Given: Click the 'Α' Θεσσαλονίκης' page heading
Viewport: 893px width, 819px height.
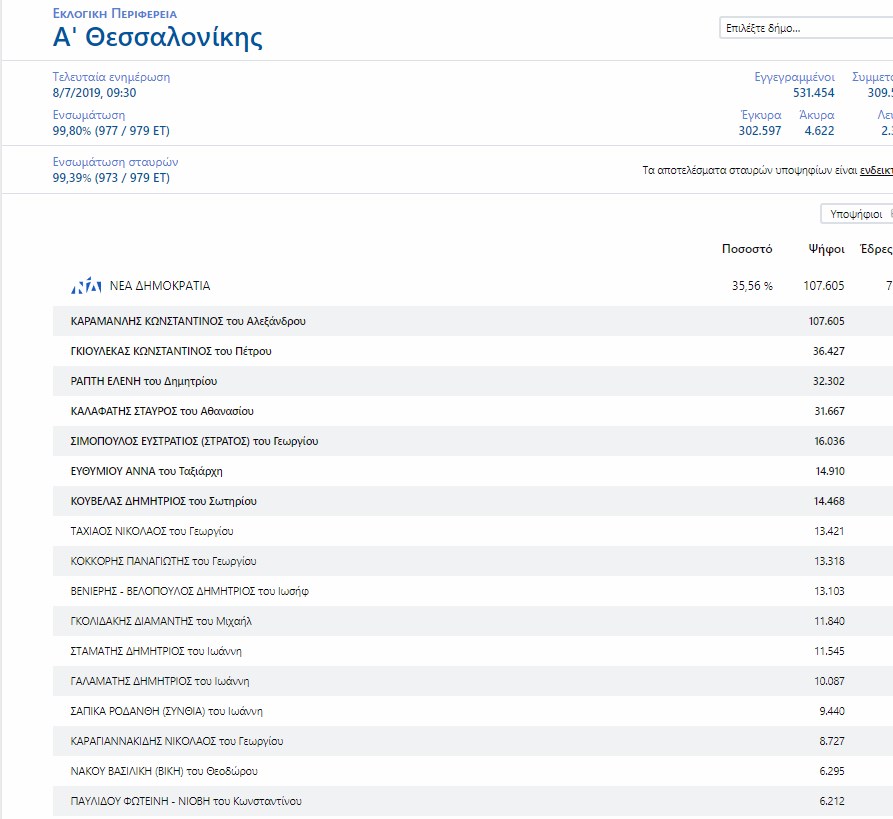Looking at the screenshot, I should point(157,39).
